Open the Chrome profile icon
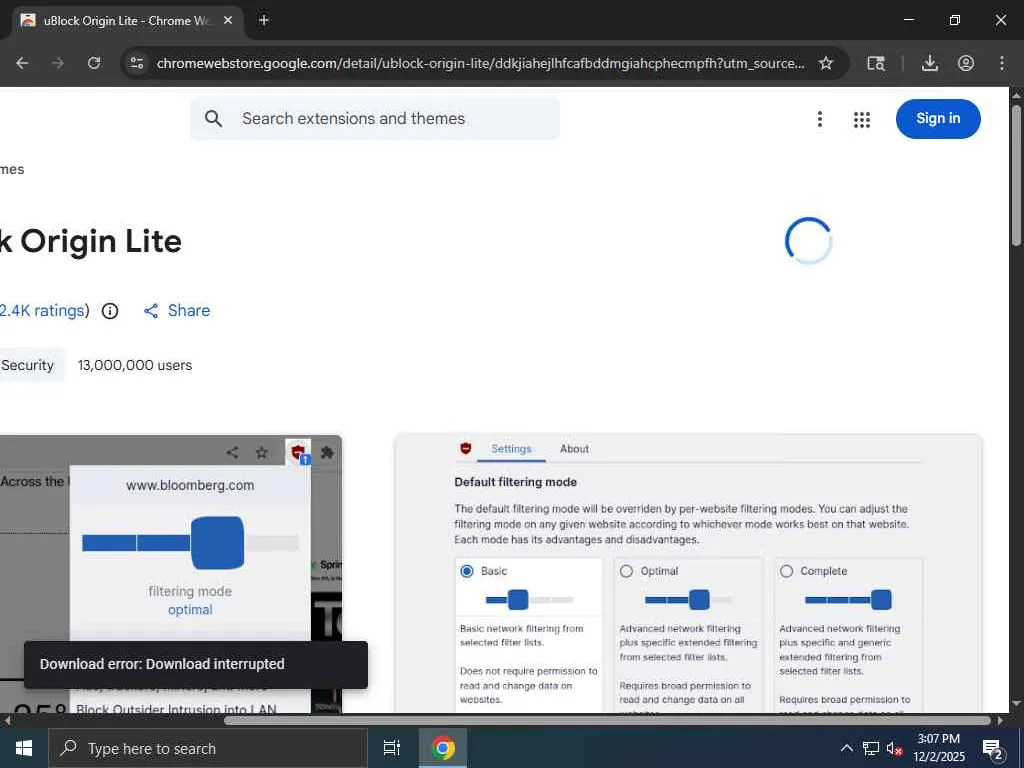This screenshot has height=768, width=1024. [x=966, y=63]
